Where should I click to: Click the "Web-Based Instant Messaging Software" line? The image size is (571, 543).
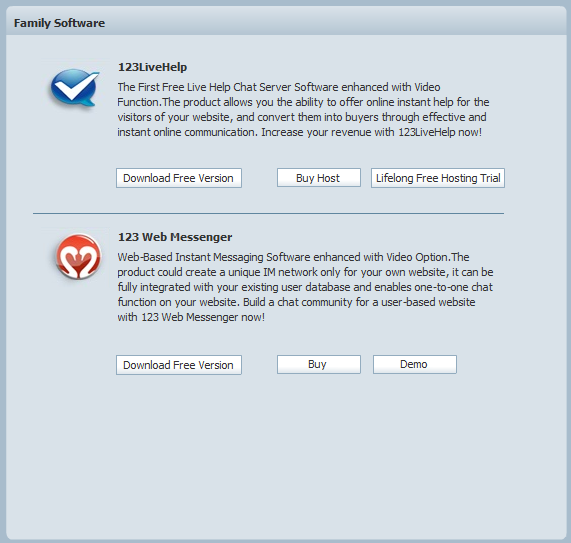click(293, 257)
